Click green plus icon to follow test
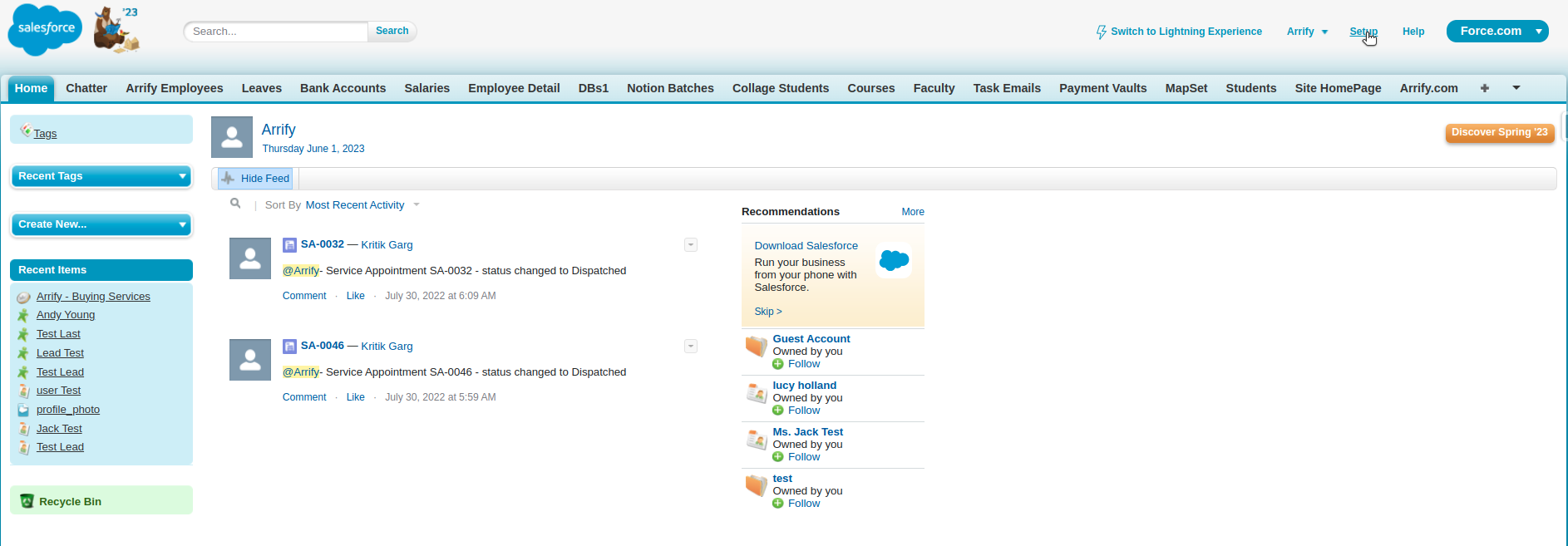The width and height of the screenshot is (1568, 546). coord(778,504)
